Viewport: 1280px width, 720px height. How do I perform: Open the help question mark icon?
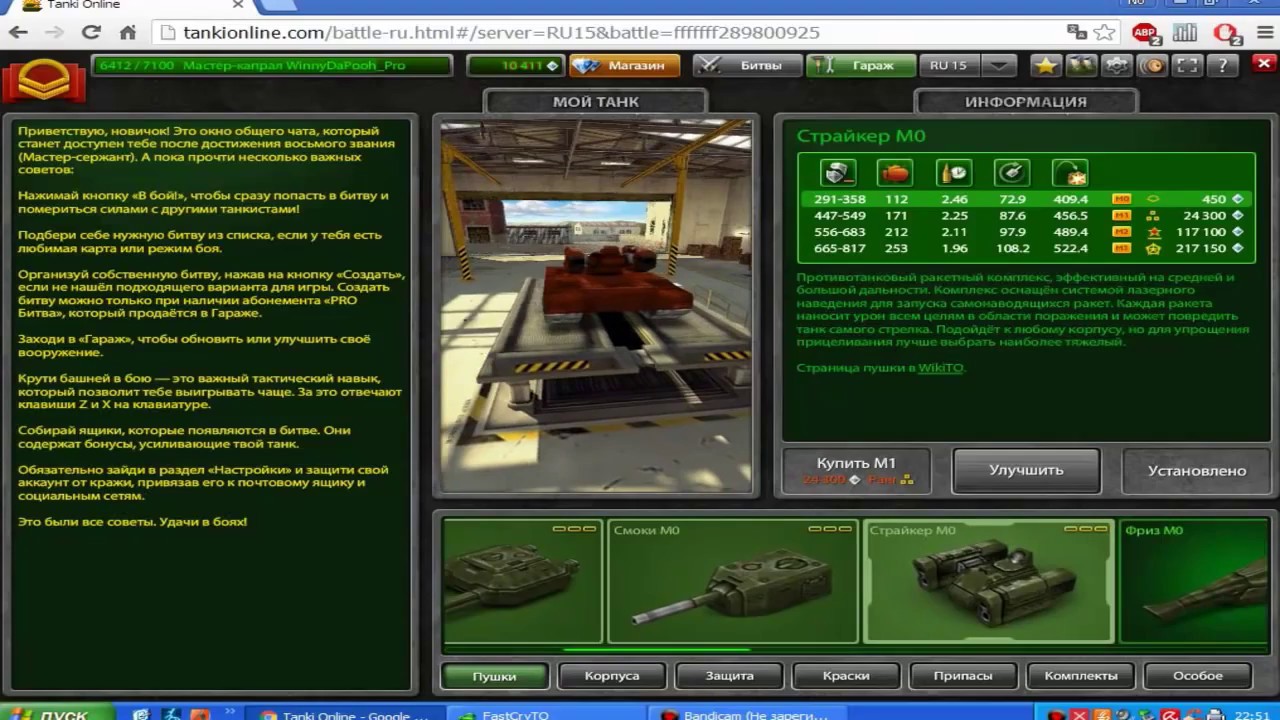1222,65
